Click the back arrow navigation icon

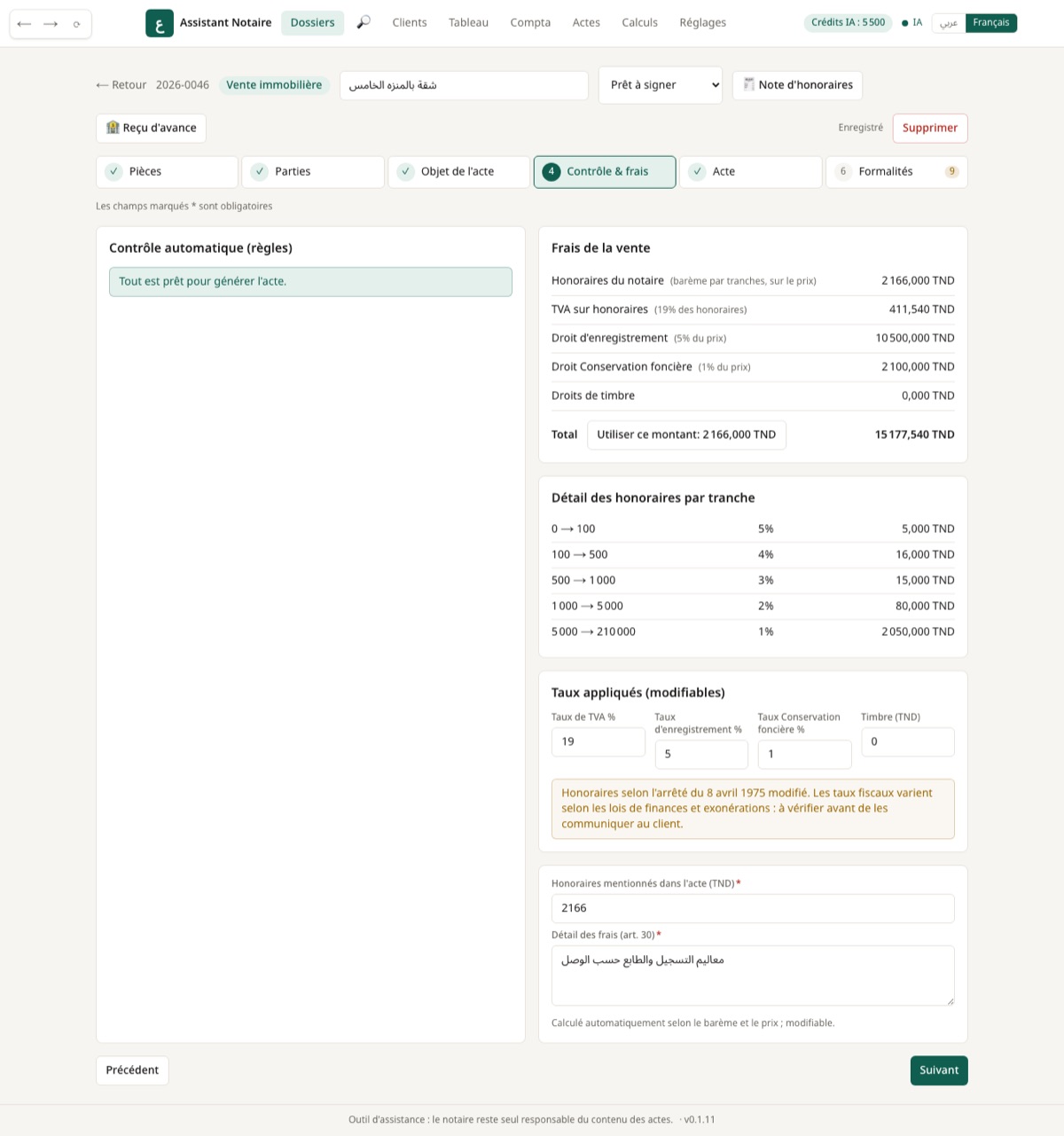tap(24, 24)
